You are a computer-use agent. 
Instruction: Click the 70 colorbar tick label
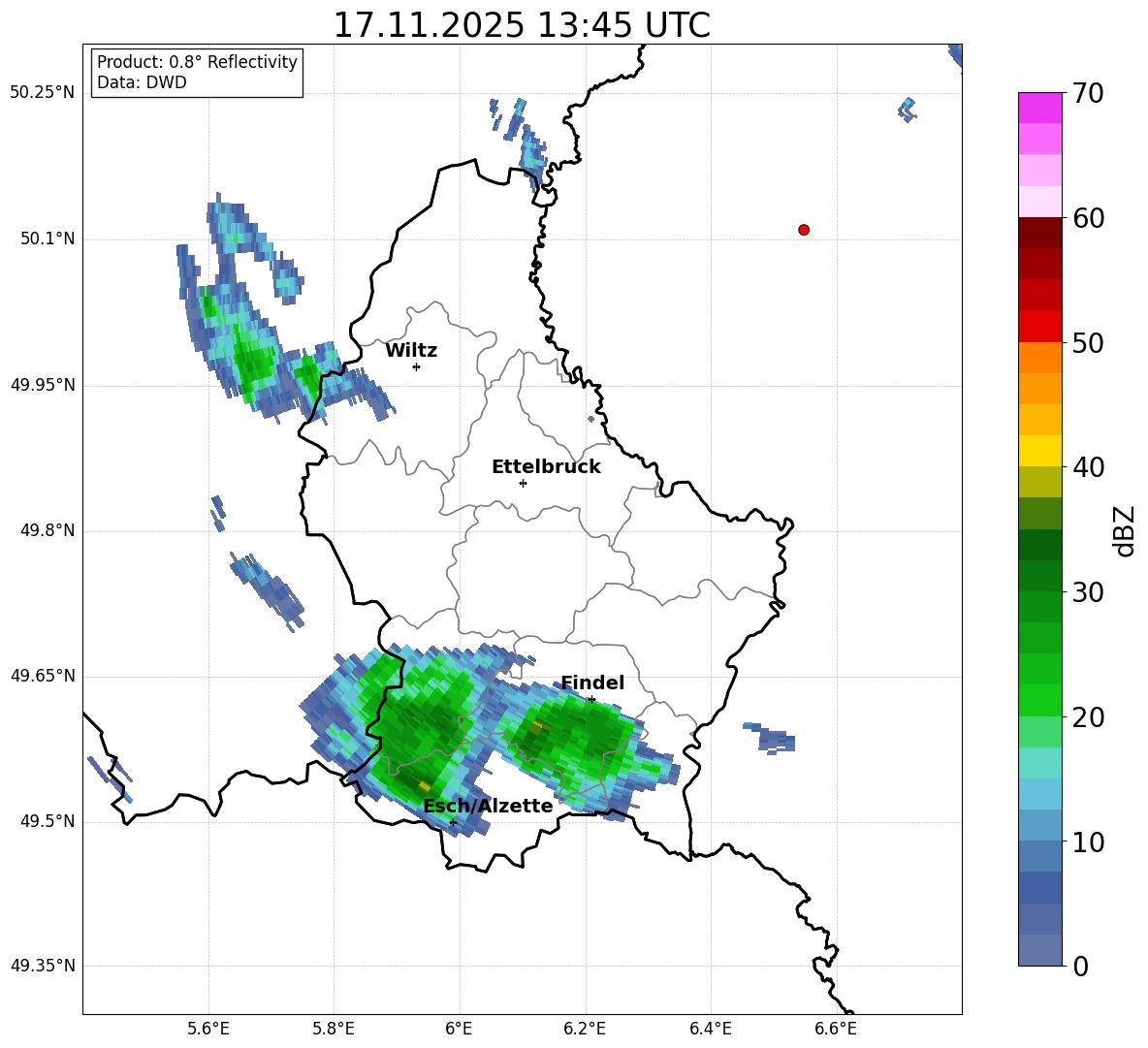(x=1088, y=94)
